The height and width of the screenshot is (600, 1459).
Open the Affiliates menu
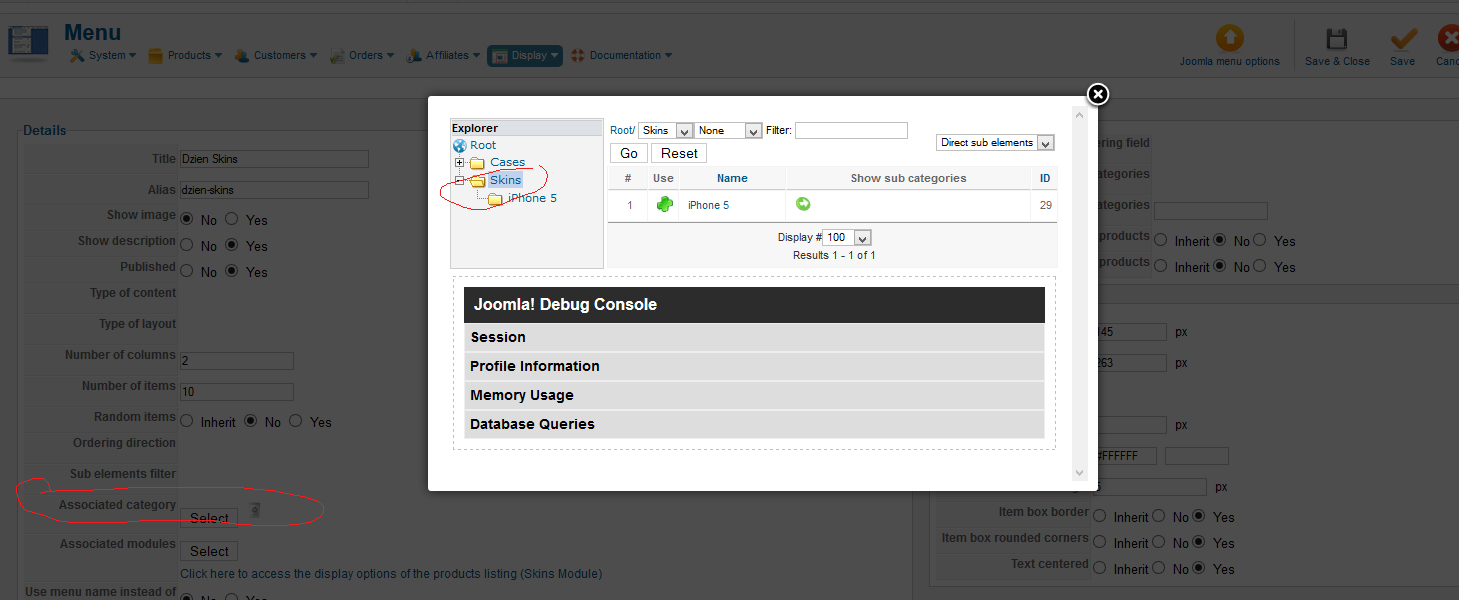click(444, 56)
